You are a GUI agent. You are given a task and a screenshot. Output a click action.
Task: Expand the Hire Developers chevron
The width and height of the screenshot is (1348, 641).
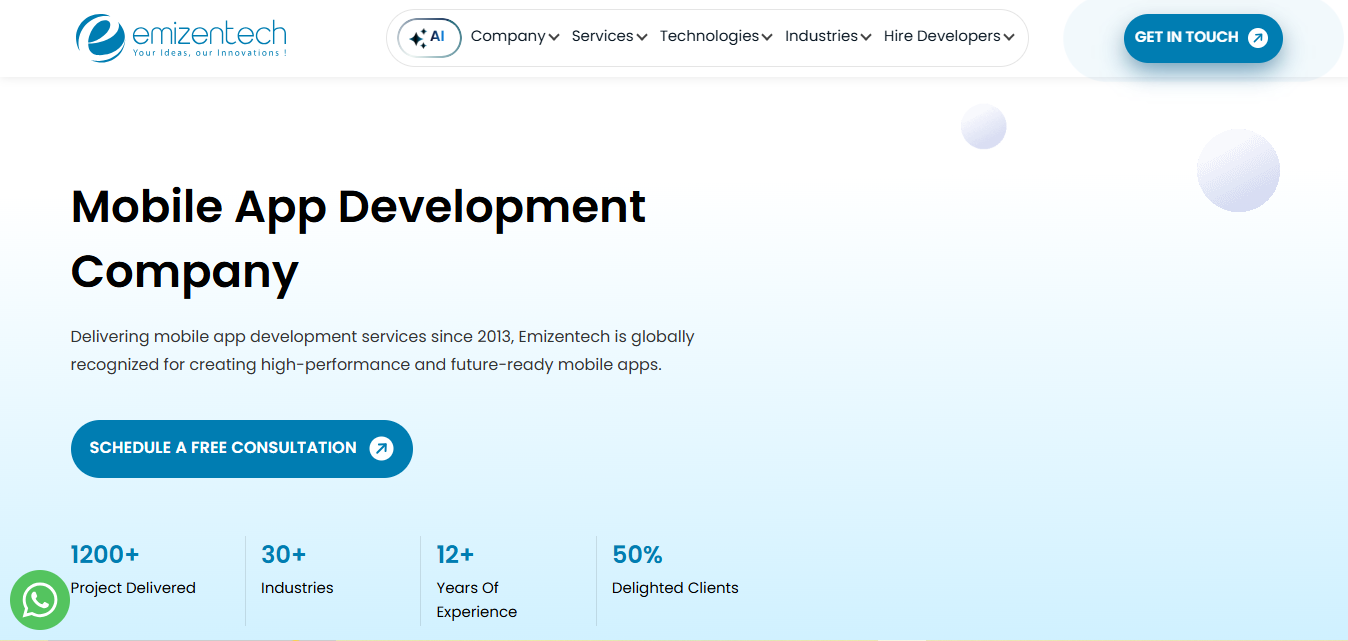coord(1009,38)
